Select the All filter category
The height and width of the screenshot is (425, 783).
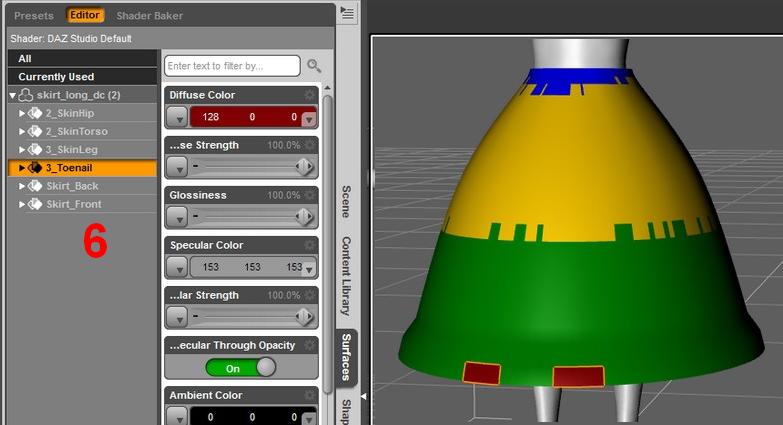(x=82, y=58)
